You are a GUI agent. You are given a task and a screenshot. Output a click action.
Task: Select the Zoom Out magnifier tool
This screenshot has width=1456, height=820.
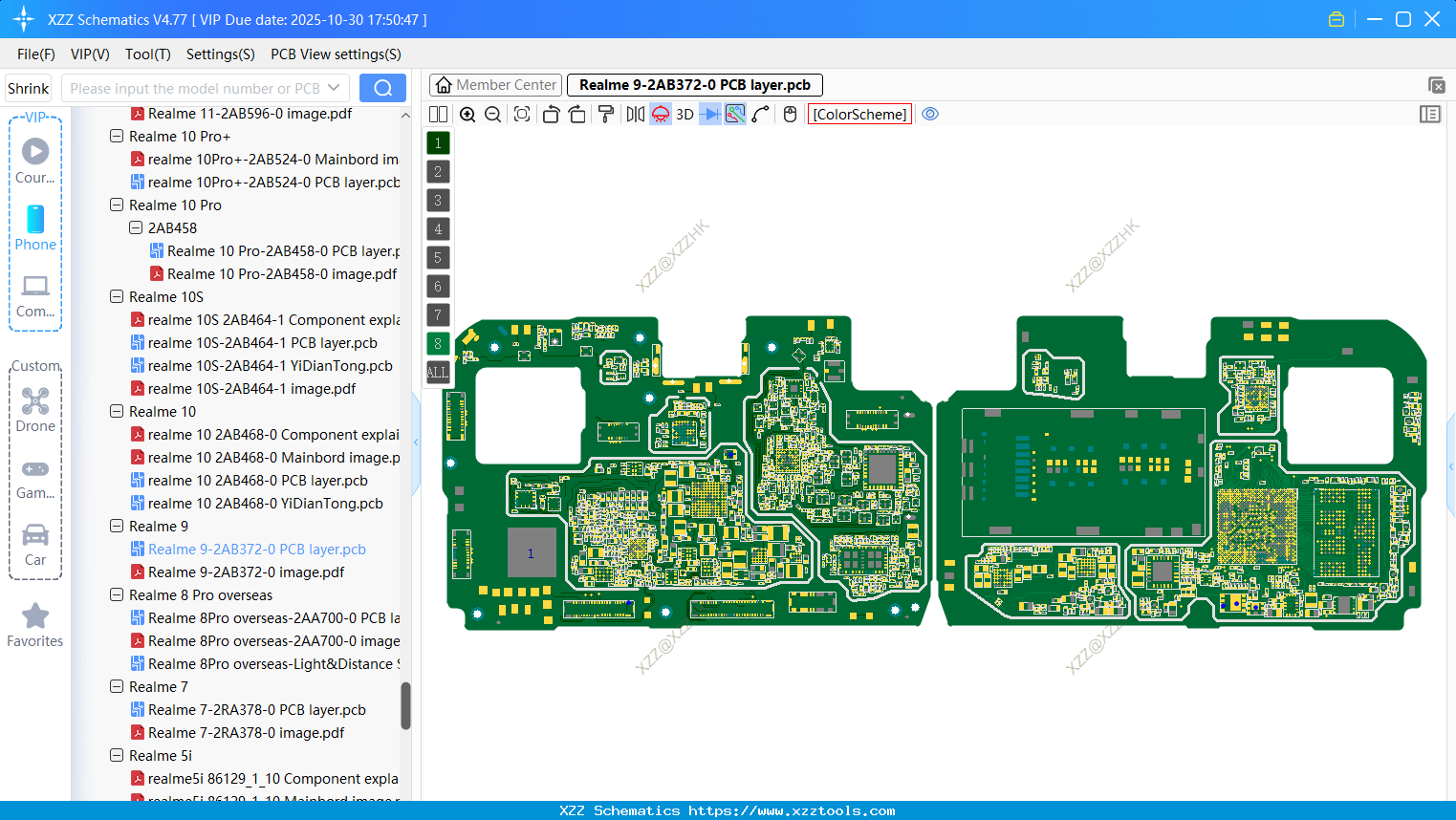tap(491, 114)
